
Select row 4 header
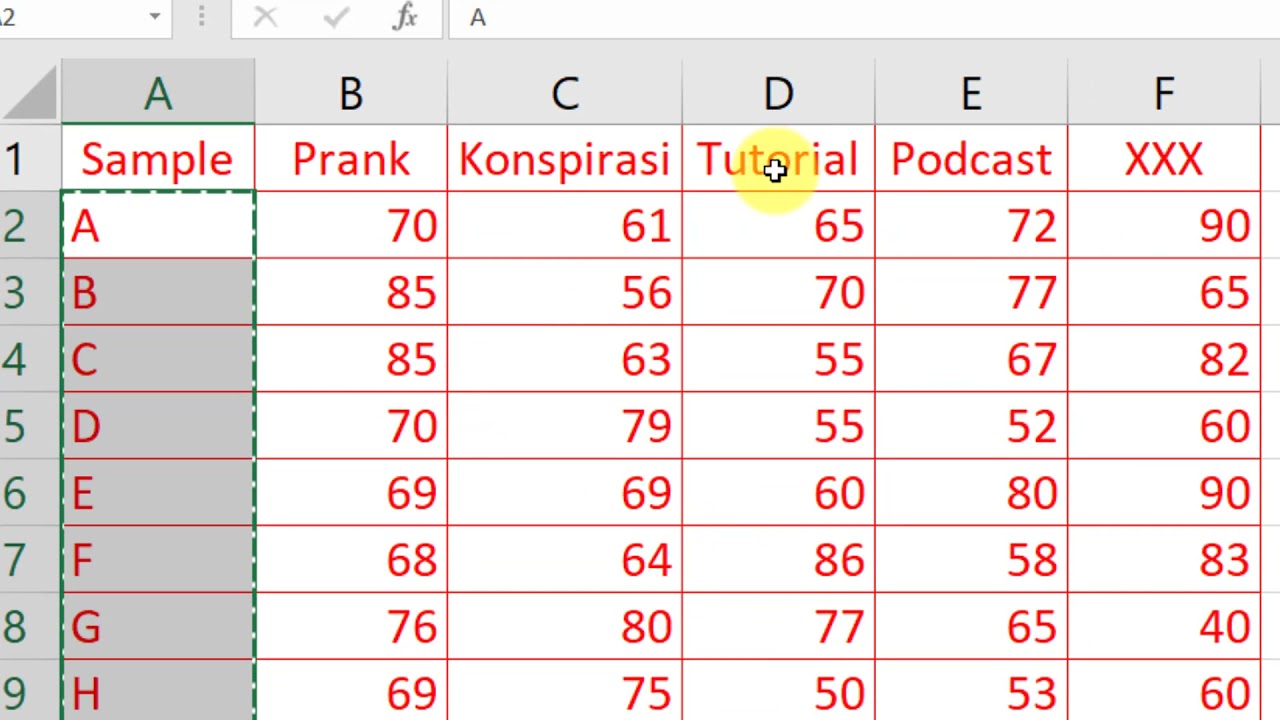tap(30, 359)
